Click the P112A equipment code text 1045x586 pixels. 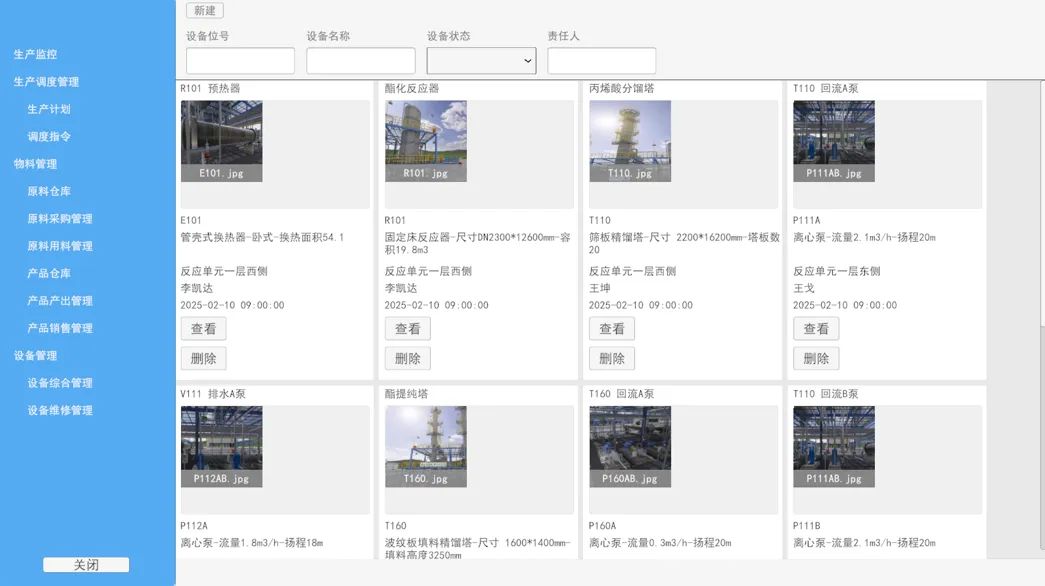(x=194, y=525)
